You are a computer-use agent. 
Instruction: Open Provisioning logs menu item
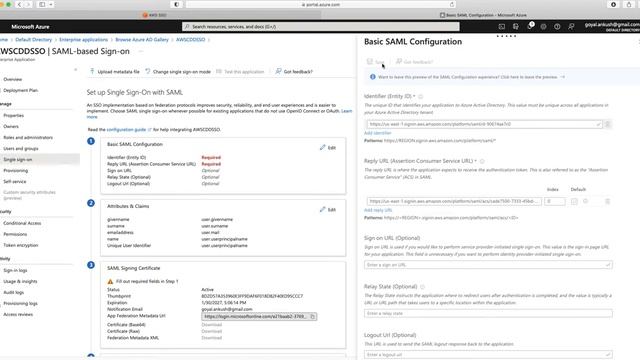(20, 304)
